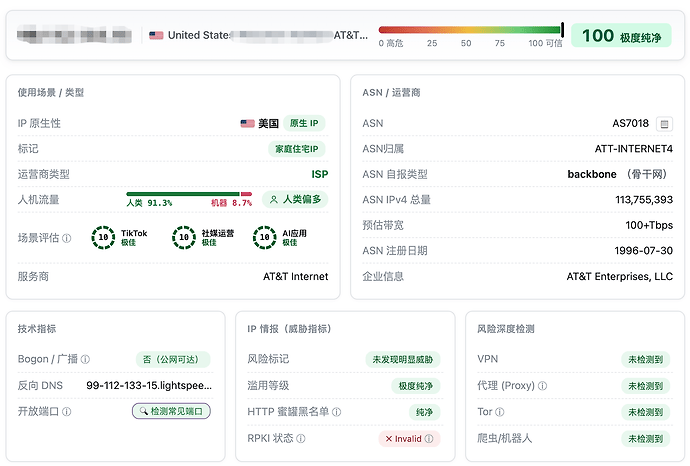The height and width of the screenshot is (466, 690).
Task: Click the 机器 8.7% label
Action: click(x=231, y=203)
